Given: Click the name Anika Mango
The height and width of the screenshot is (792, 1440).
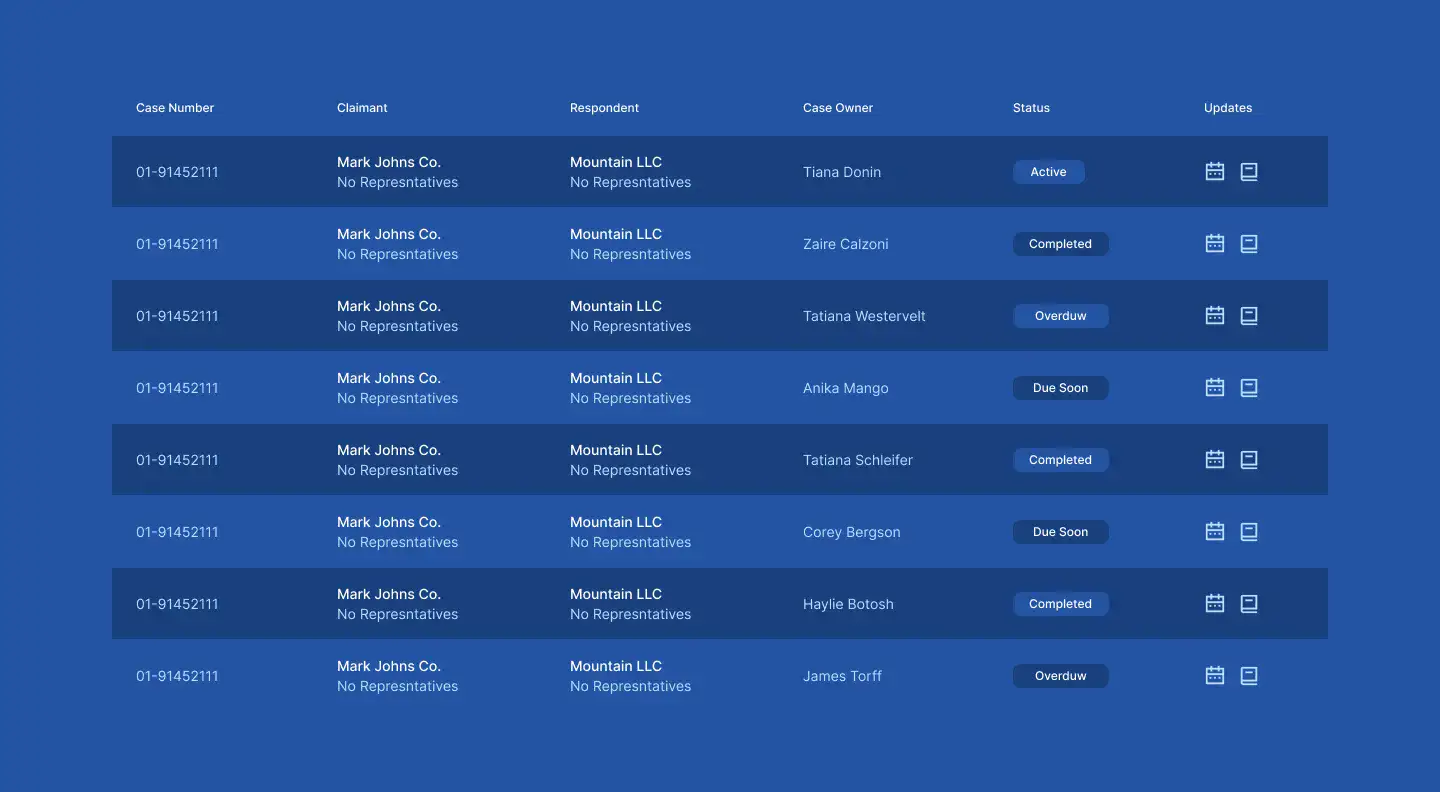Looking at the screenshot, I should (x=846, y=388).
